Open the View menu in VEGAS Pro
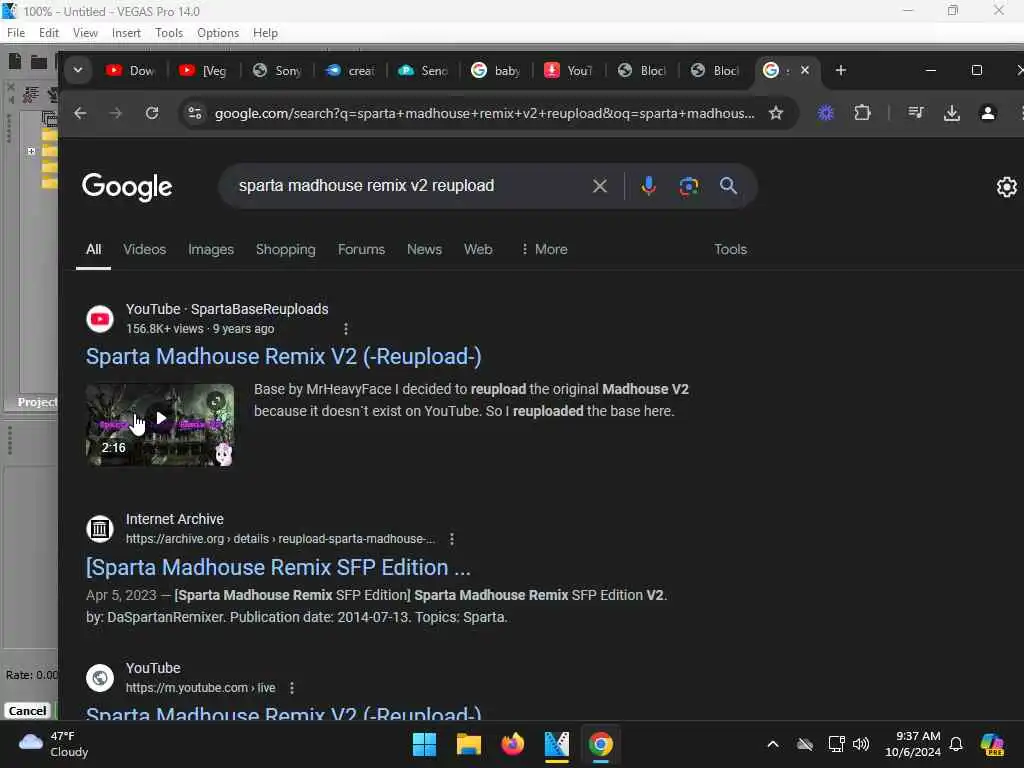Viewport: 1024px width, 768px height. pos(85,33)
